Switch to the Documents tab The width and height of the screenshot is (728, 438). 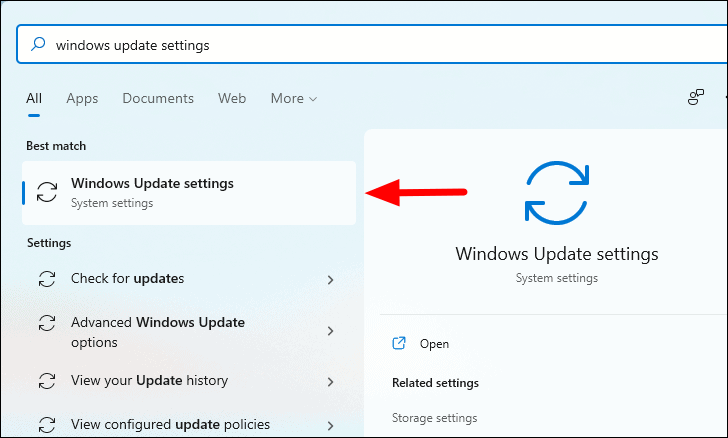pyautogui.click(x=158, y=98)
